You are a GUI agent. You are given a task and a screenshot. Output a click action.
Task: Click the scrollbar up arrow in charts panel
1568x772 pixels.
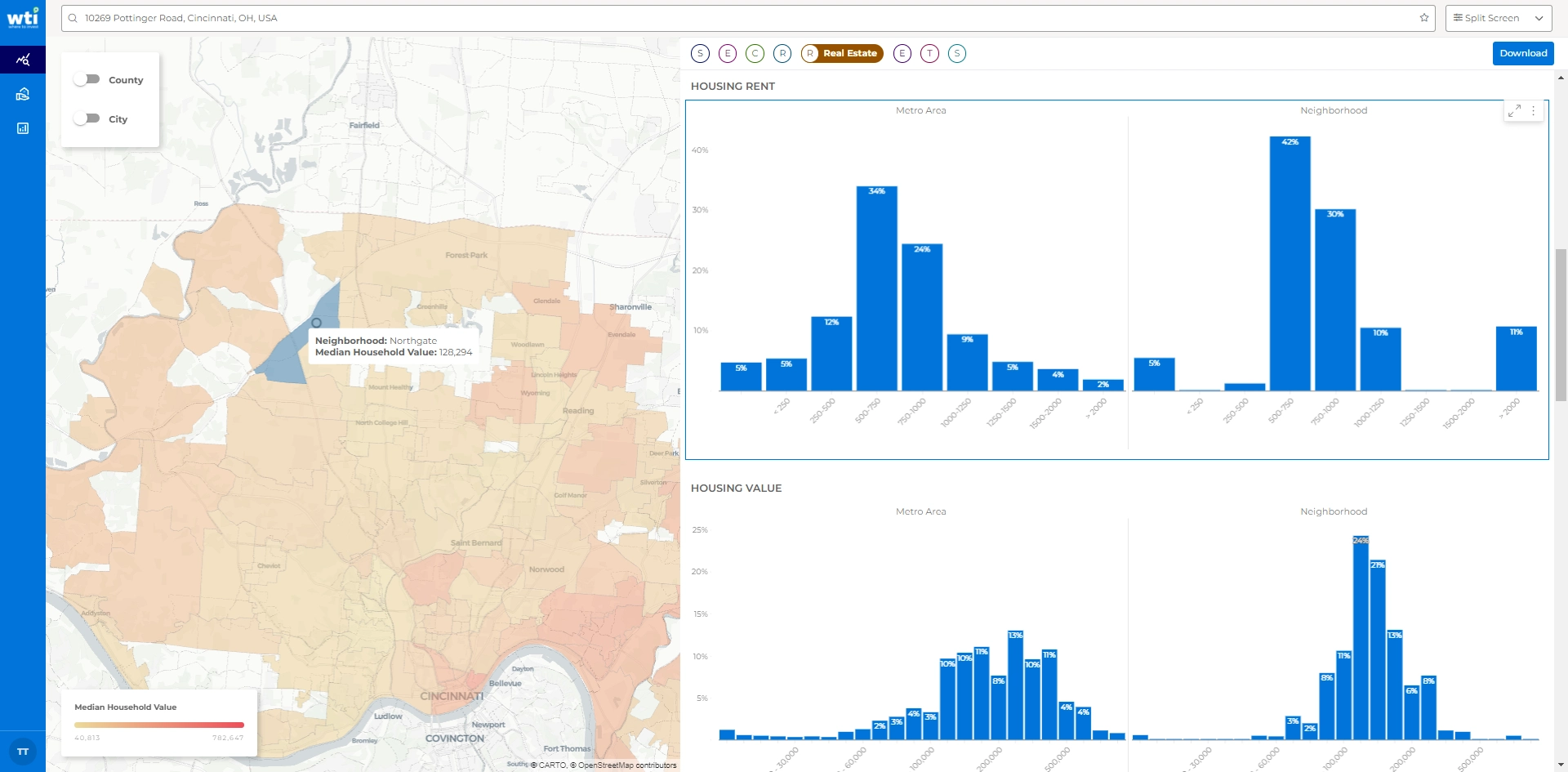coord(1561,78)
